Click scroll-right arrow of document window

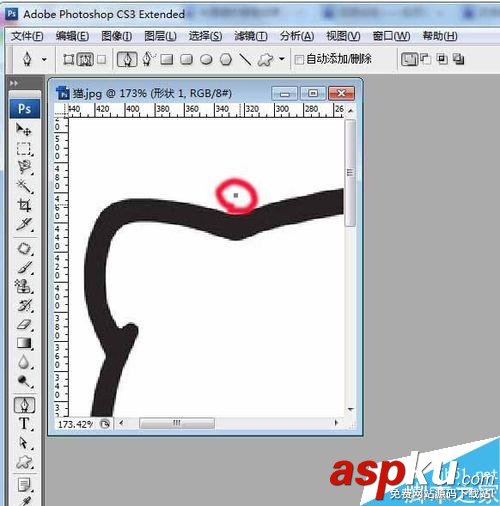pos(336,423)
